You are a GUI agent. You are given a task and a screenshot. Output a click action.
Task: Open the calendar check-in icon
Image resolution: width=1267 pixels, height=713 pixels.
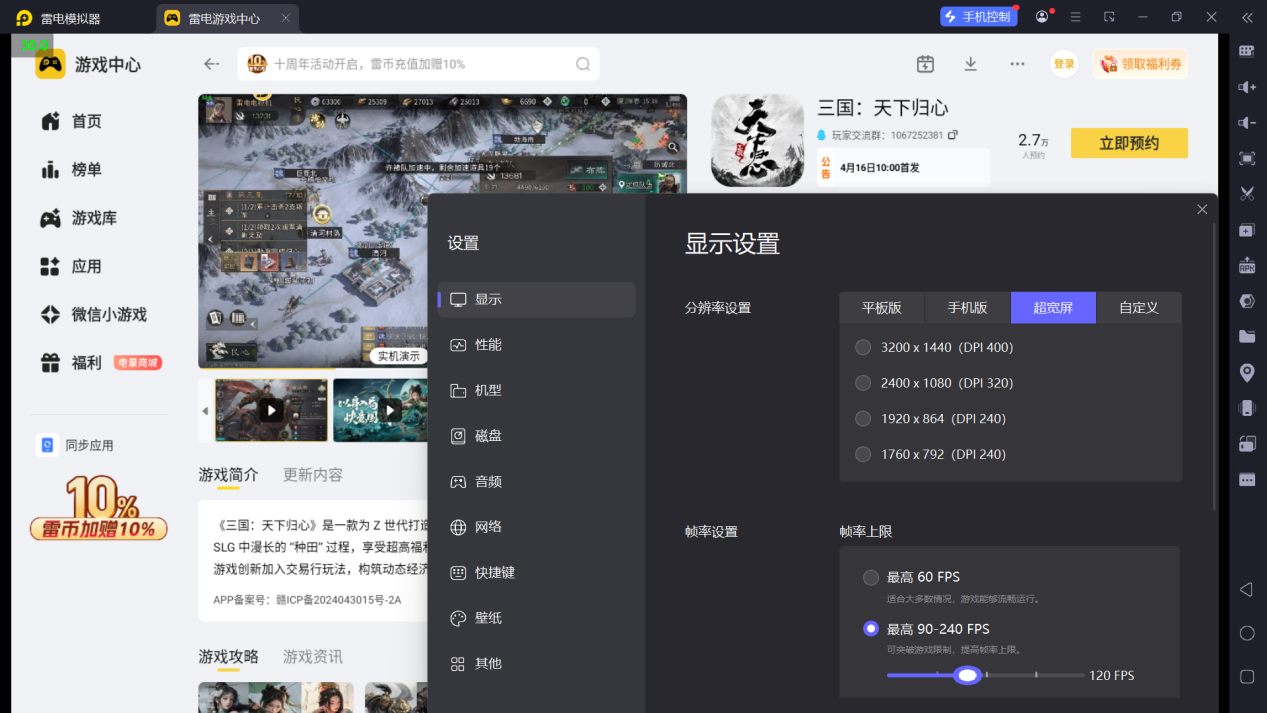(x=925, y=64)
